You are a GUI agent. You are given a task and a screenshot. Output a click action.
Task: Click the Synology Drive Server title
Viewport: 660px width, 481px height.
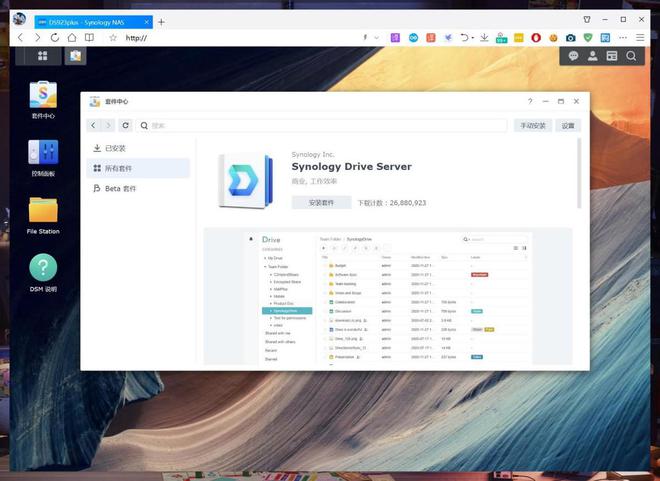coord(351,167)
